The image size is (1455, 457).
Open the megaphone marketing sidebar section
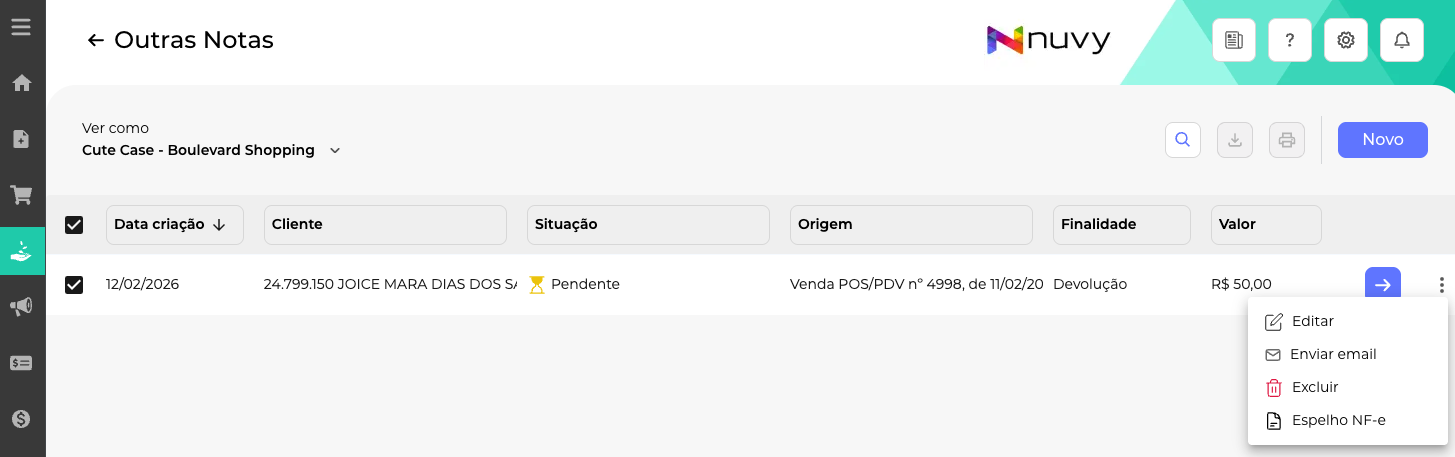pyautogui.click(x=22, y=307)
